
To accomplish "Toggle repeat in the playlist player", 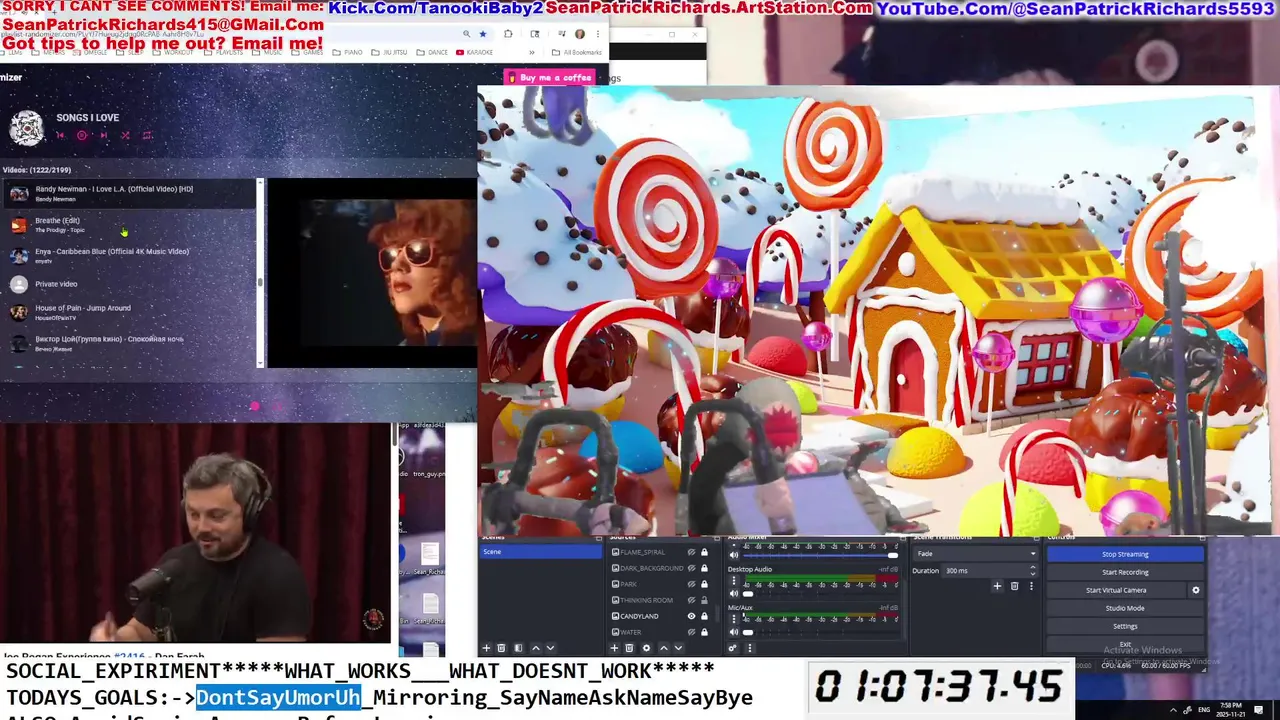I will click(147, 135).
